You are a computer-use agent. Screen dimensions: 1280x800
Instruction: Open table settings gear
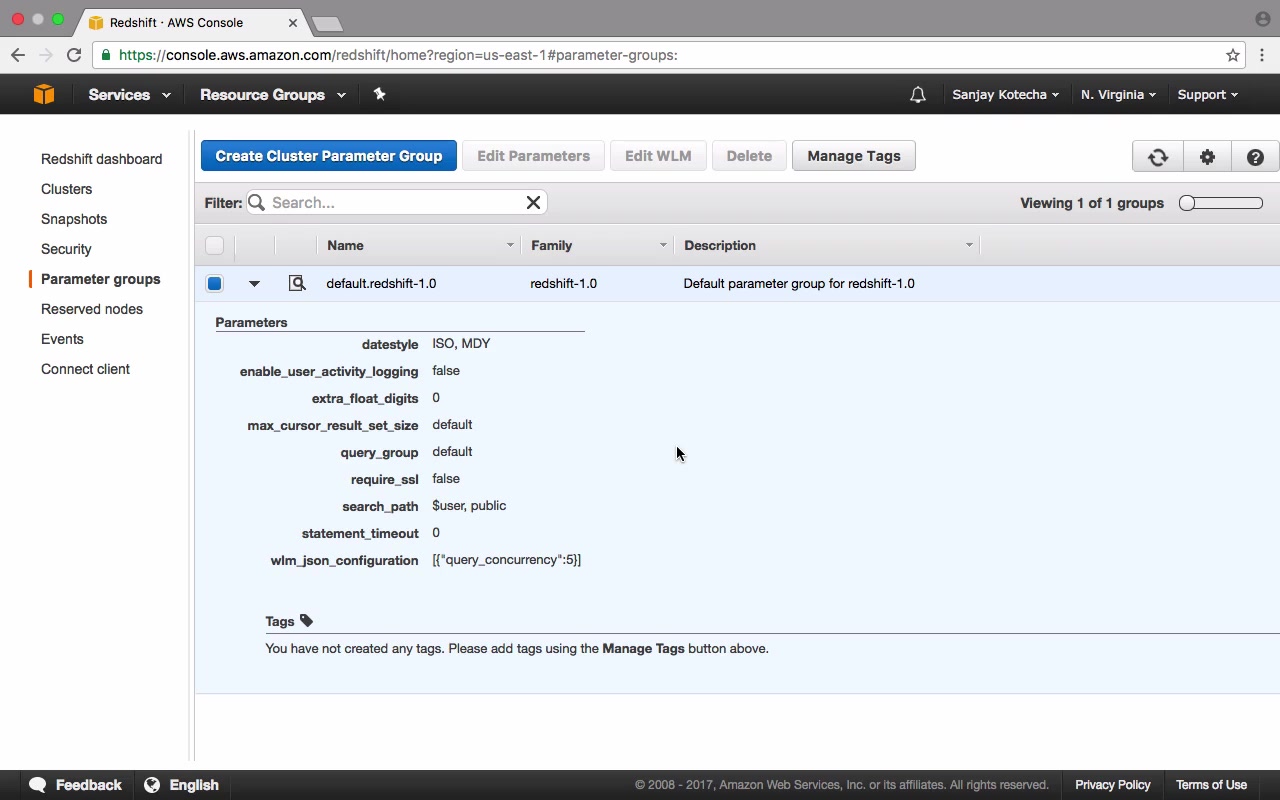click(1208, 156)
